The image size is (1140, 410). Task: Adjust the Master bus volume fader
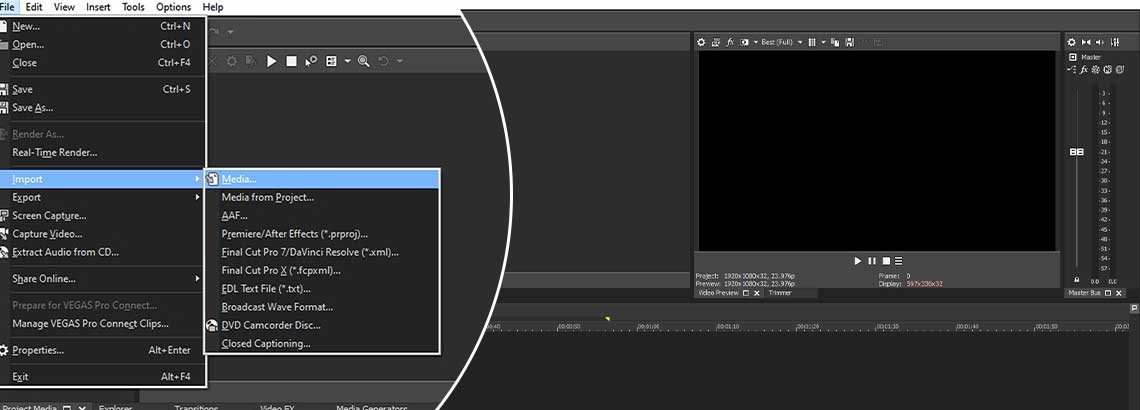pyautogui.click(x=1076, y=152)
